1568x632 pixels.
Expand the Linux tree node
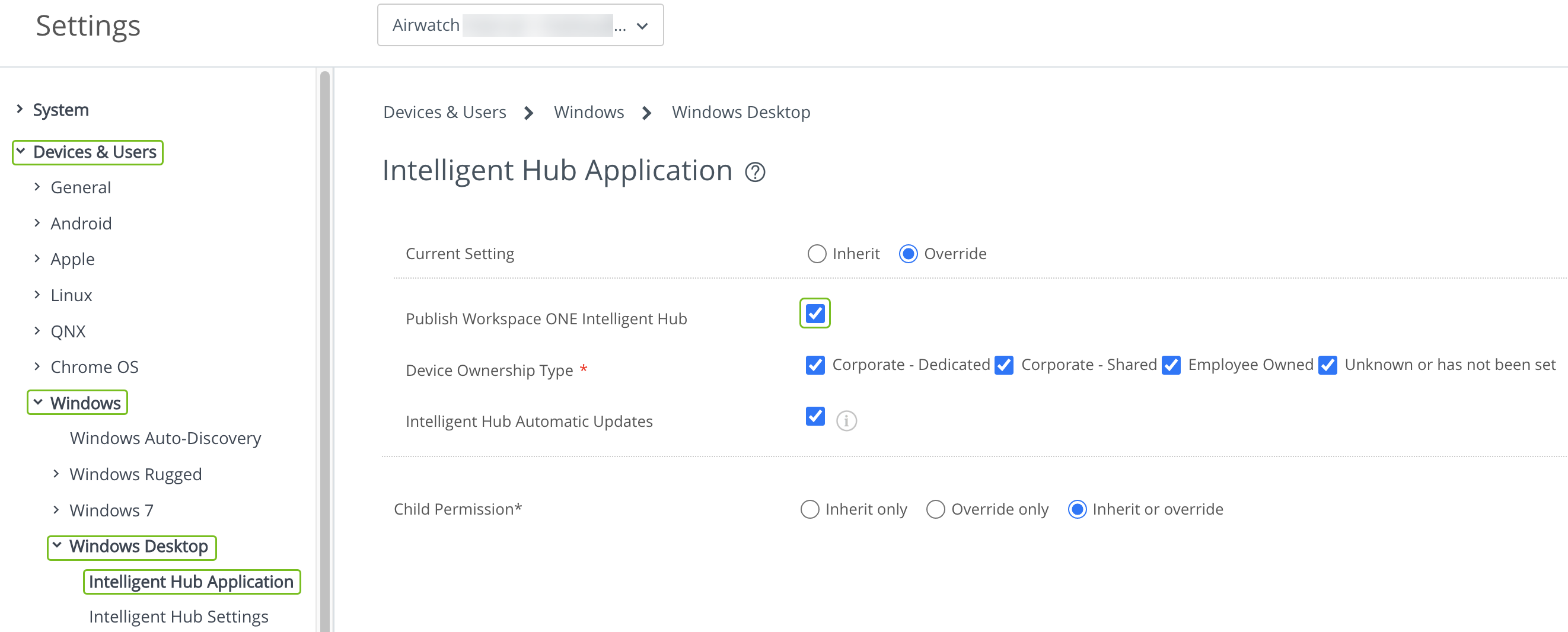coord(37,295)
